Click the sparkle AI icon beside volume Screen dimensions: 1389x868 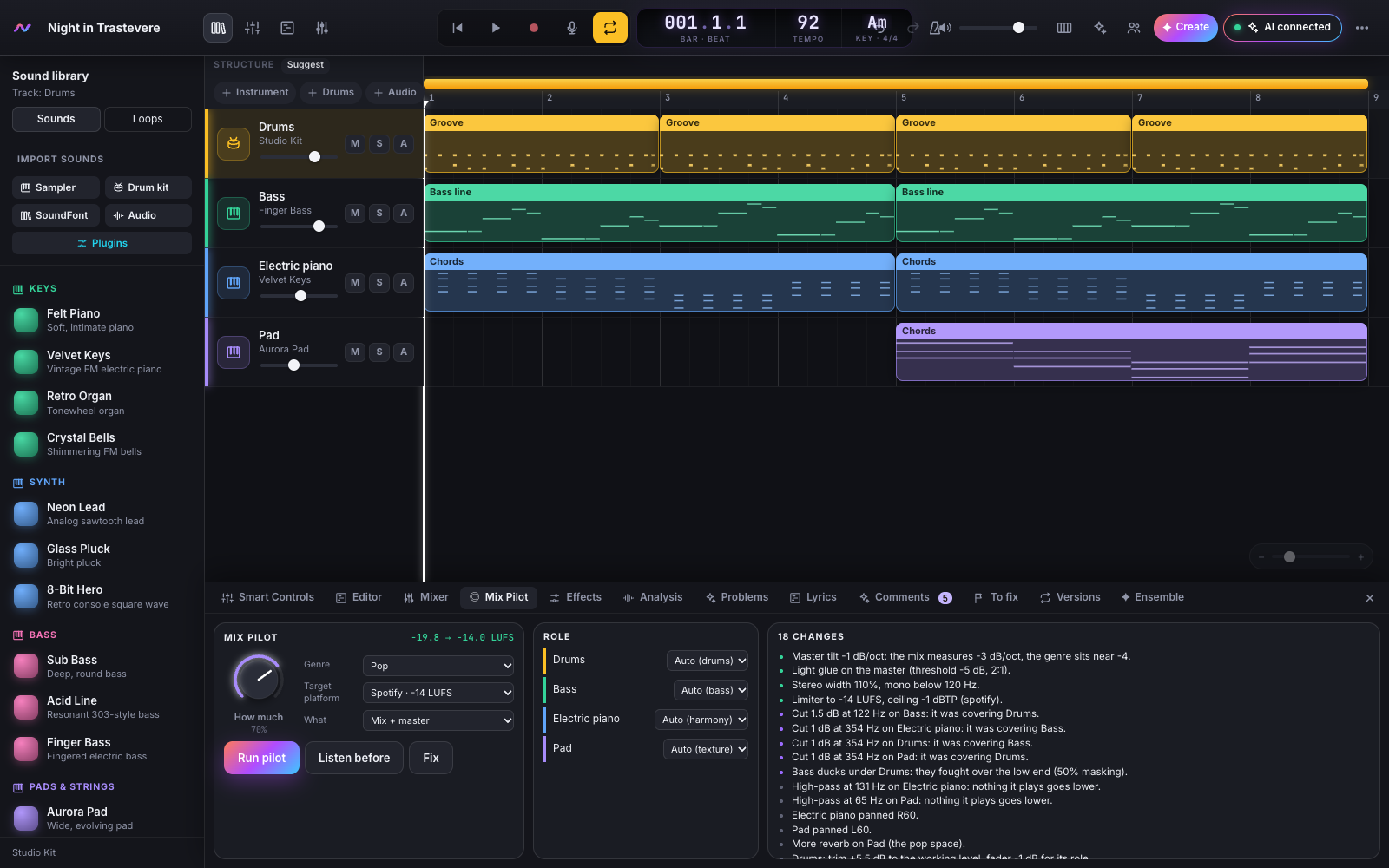[x=1100, y=28]
